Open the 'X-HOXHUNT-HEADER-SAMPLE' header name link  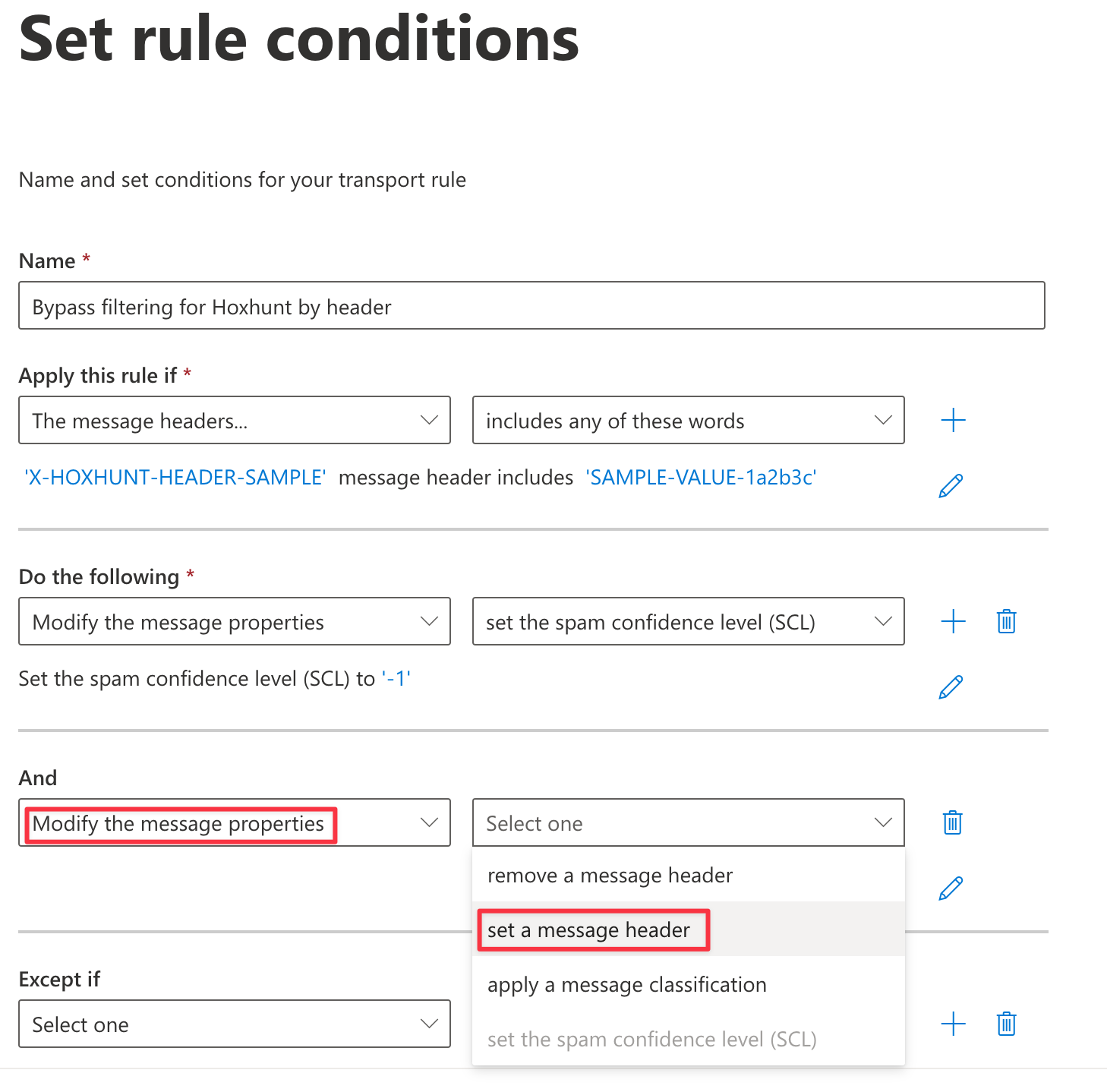coord(175,477)
